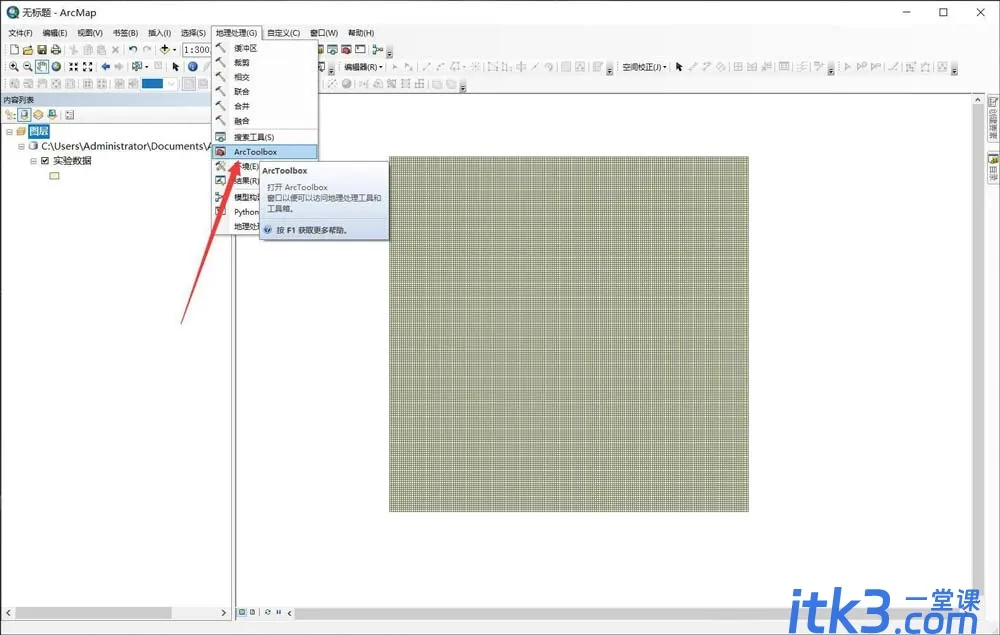Expand the blue fill color dropdown arrow
Screen dimensions: 1000x635
tap(171, 84)
